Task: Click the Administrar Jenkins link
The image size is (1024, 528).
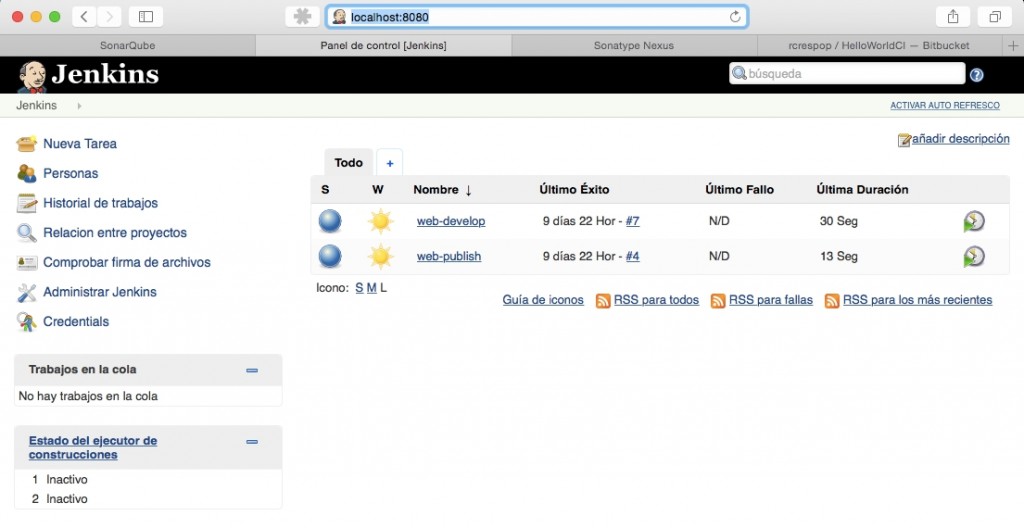Action: click(x=100, y=292)
